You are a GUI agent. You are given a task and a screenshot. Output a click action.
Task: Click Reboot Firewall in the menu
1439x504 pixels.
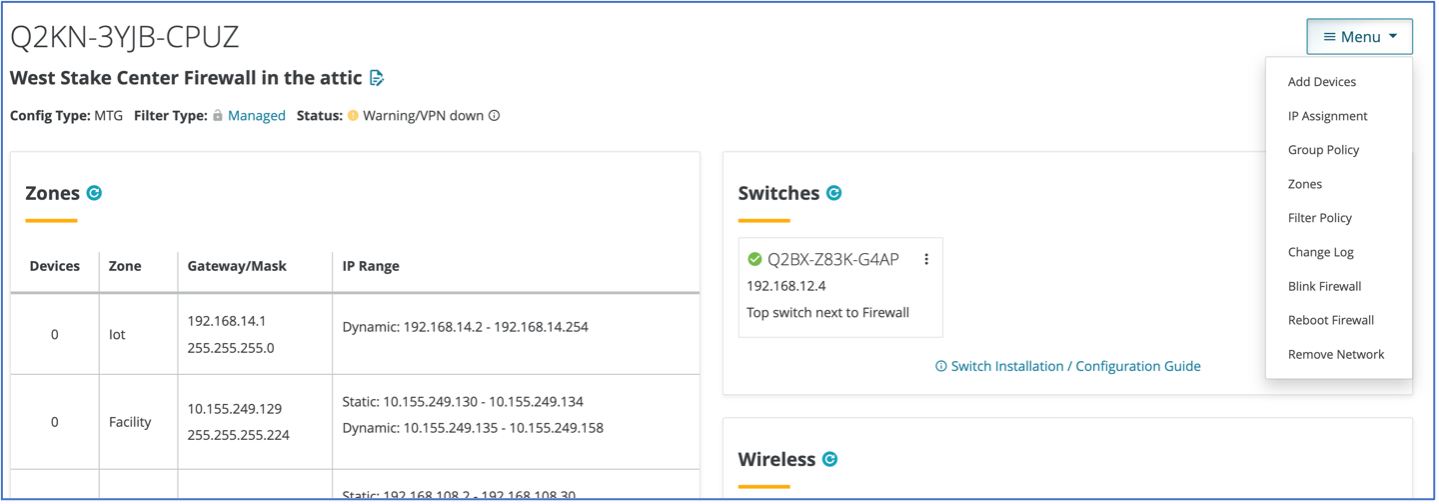tap(1331, 320)
